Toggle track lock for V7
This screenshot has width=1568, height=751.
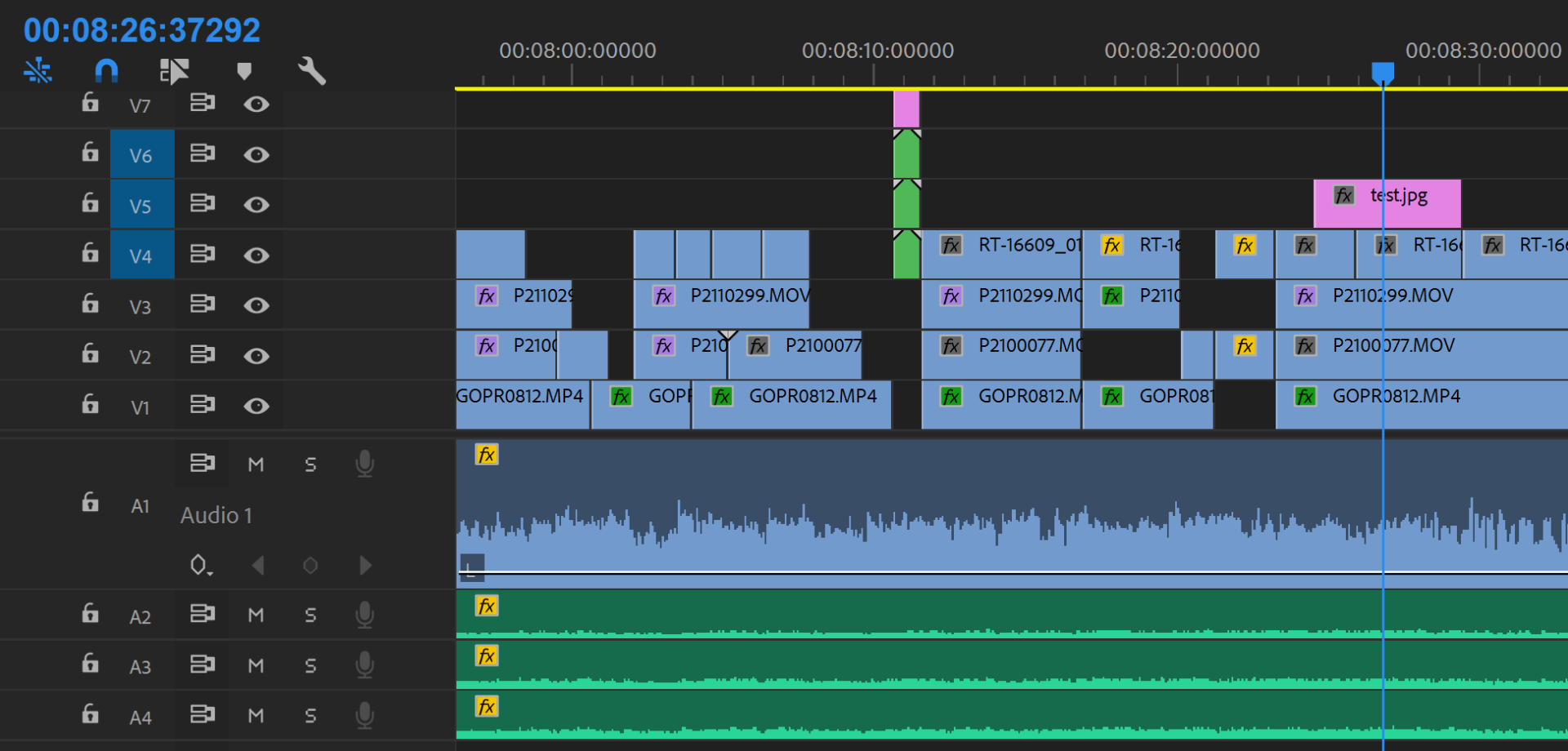coord(90,103)
